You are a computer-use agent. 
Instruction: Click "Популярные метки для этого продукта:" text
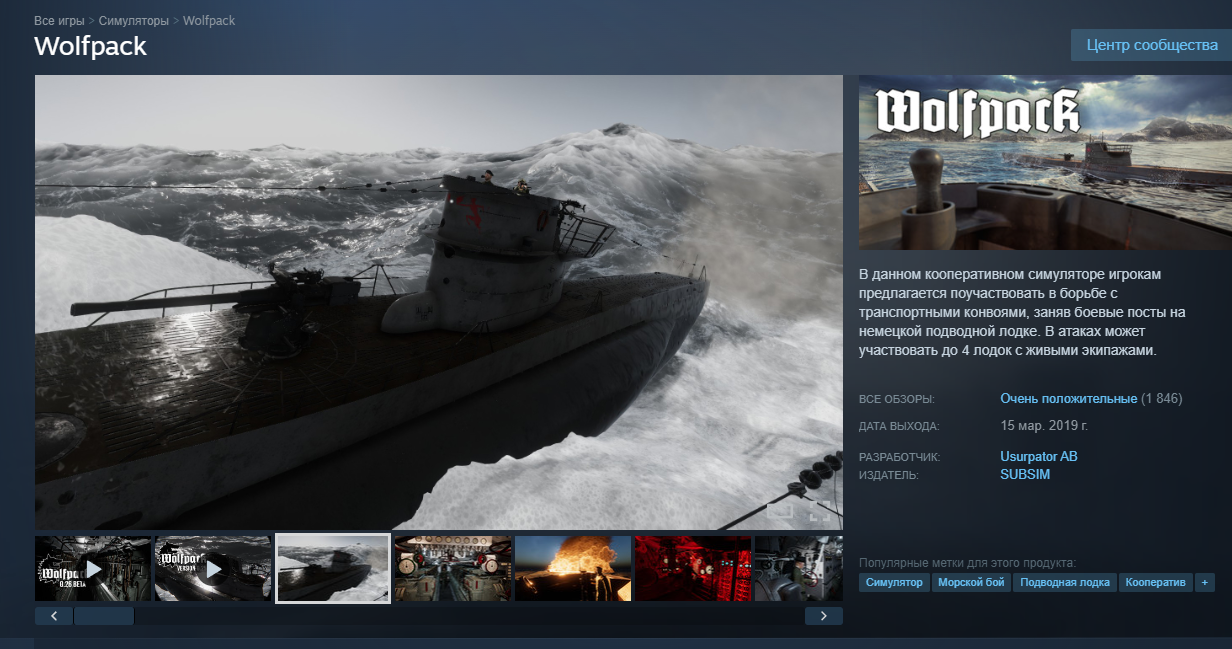click(x=967, y=563)
